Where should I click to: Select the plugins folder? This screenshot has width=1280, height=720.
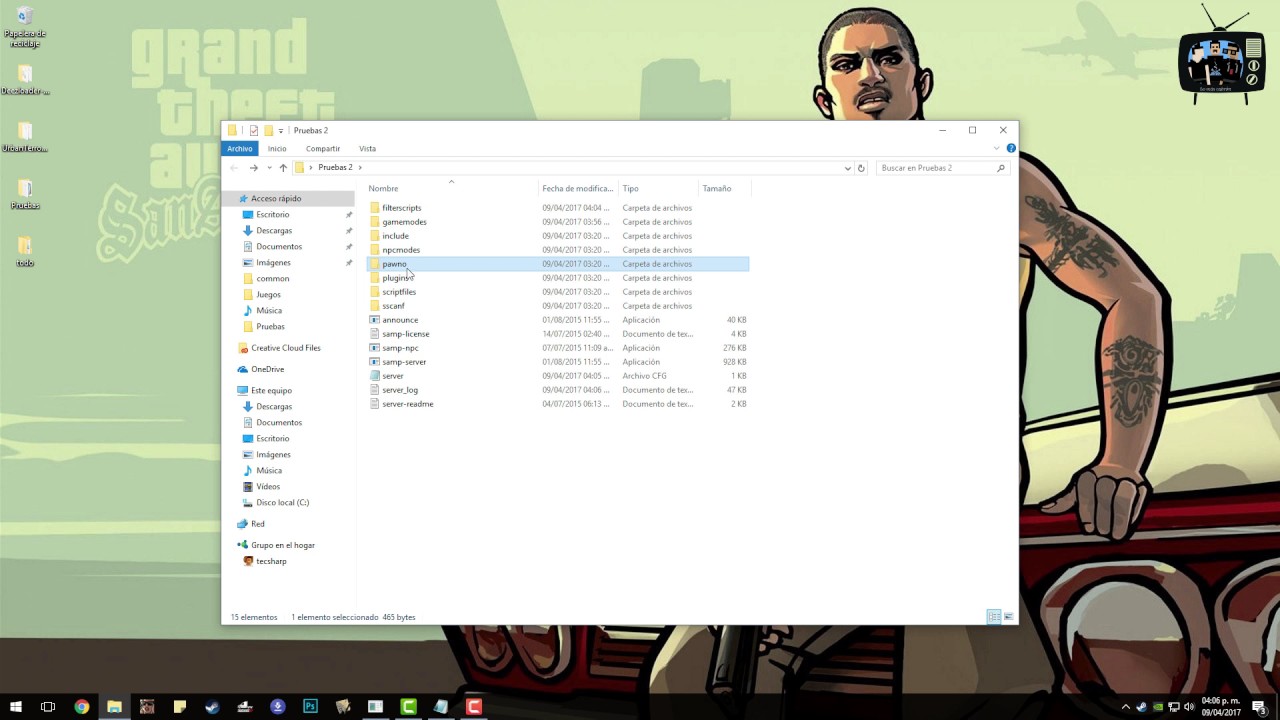pos(396,278)
